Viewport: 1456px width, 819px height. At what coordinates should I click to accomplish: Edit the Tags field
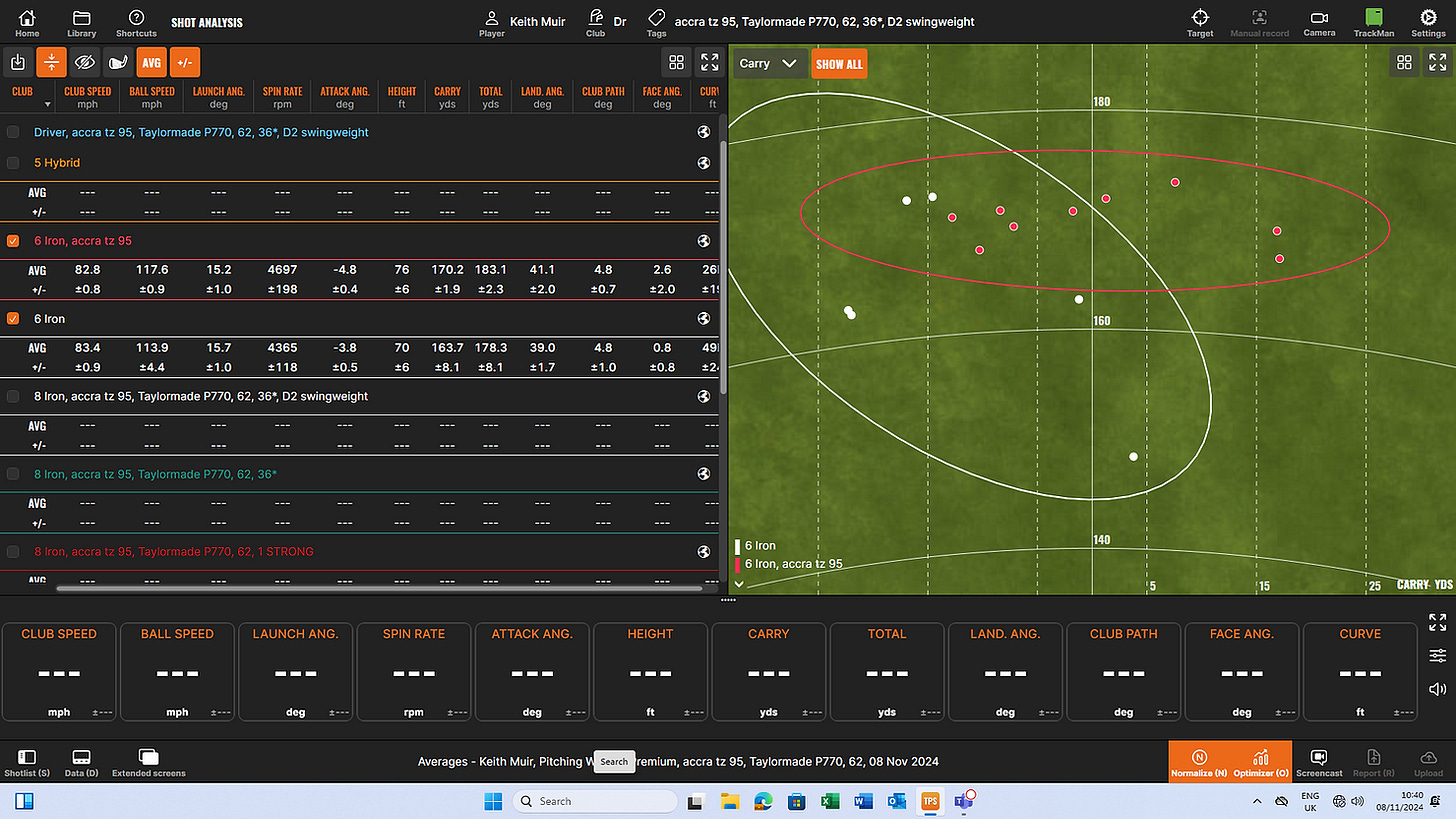click(810, 21)
